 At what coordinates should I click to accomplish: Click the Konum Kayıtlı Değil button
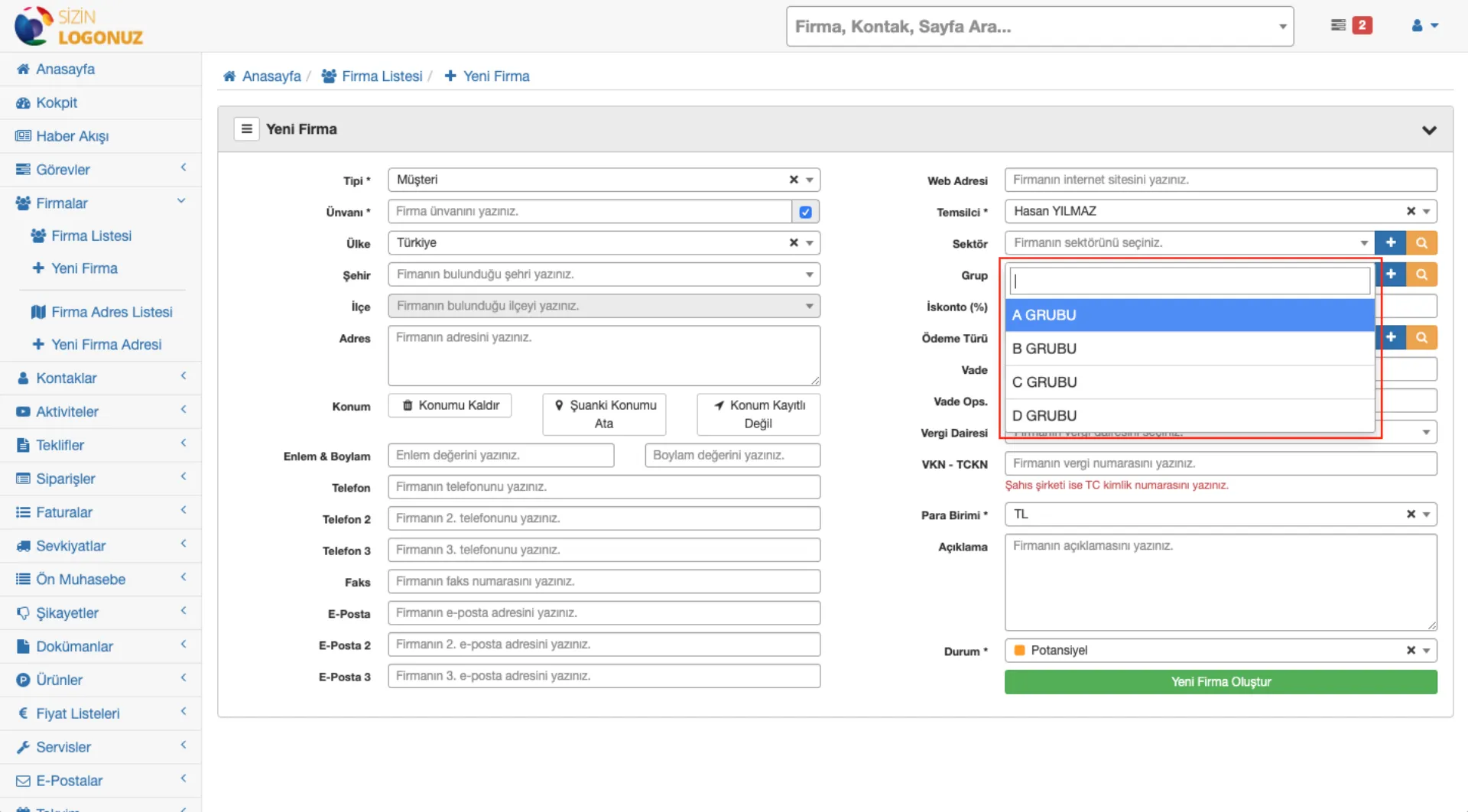758,414
